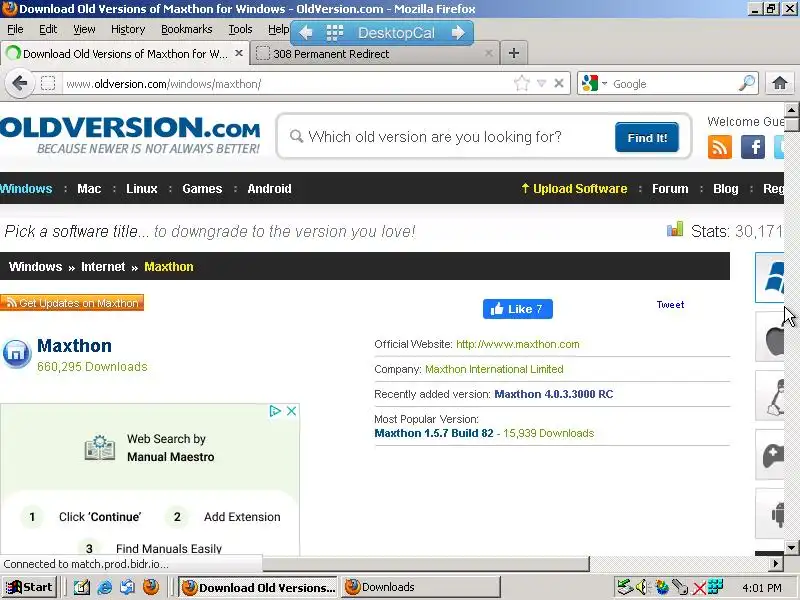Open the Mac navigation item
800x600 pixels.
[89, 189]
